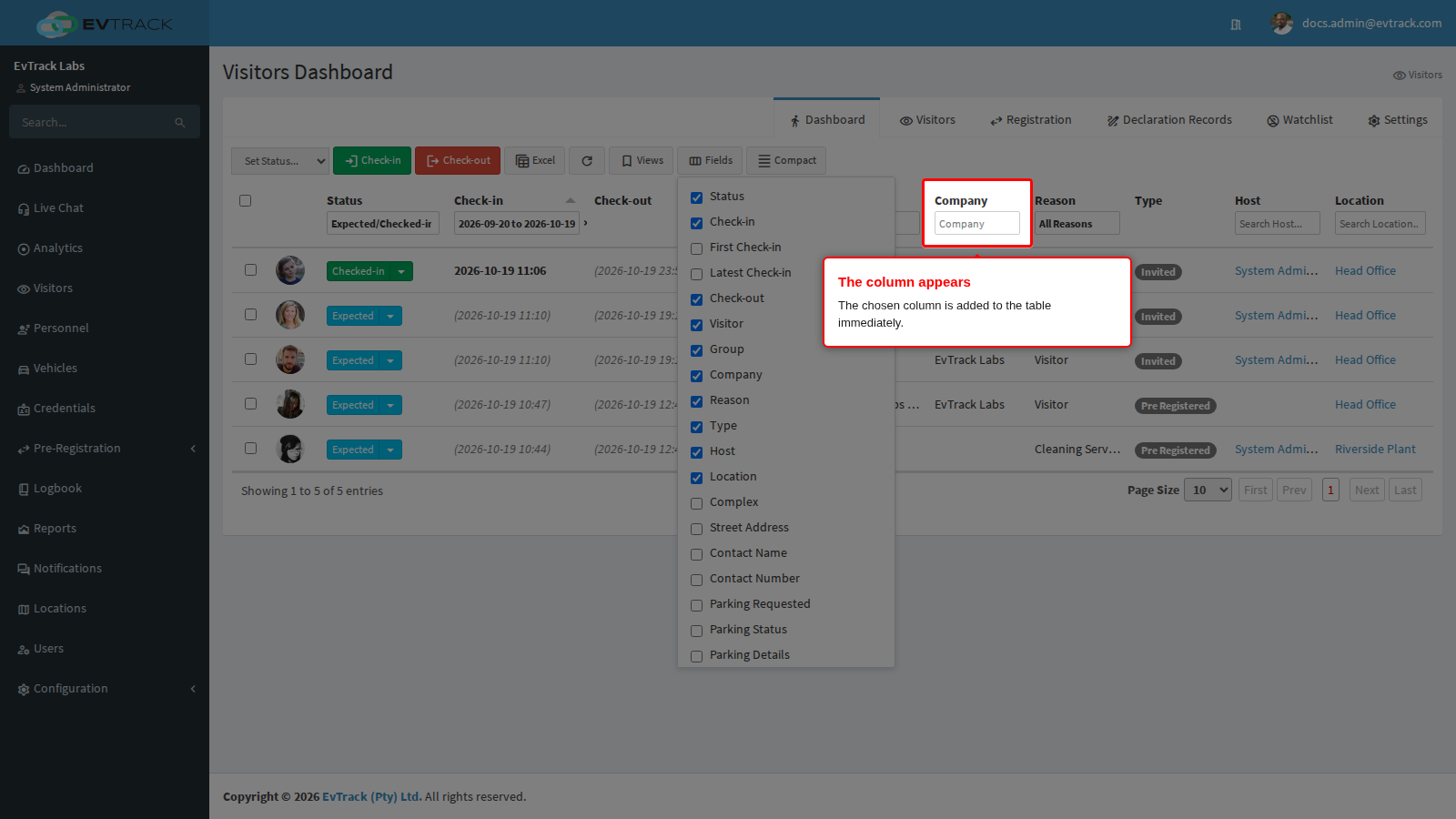Image resolution: width=1456 pixels, height=819 pixels.
Task: Uncheck the Company field checkbox
Action: 696,376
